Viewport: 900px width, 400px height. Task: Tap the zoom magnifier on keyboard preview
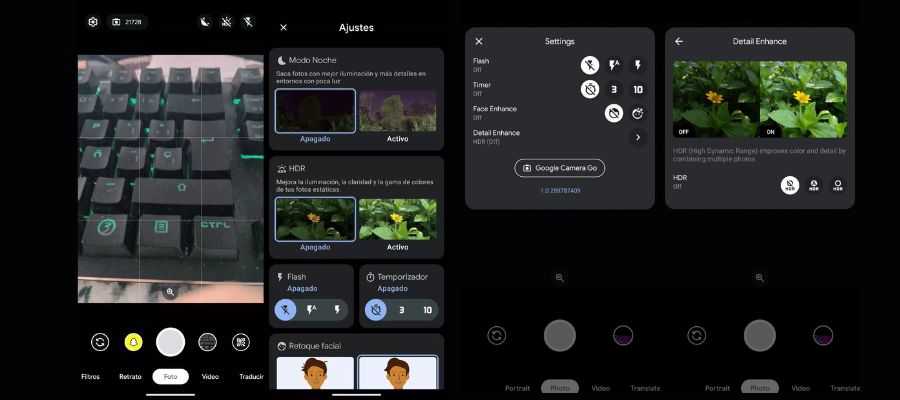[171, 292]
